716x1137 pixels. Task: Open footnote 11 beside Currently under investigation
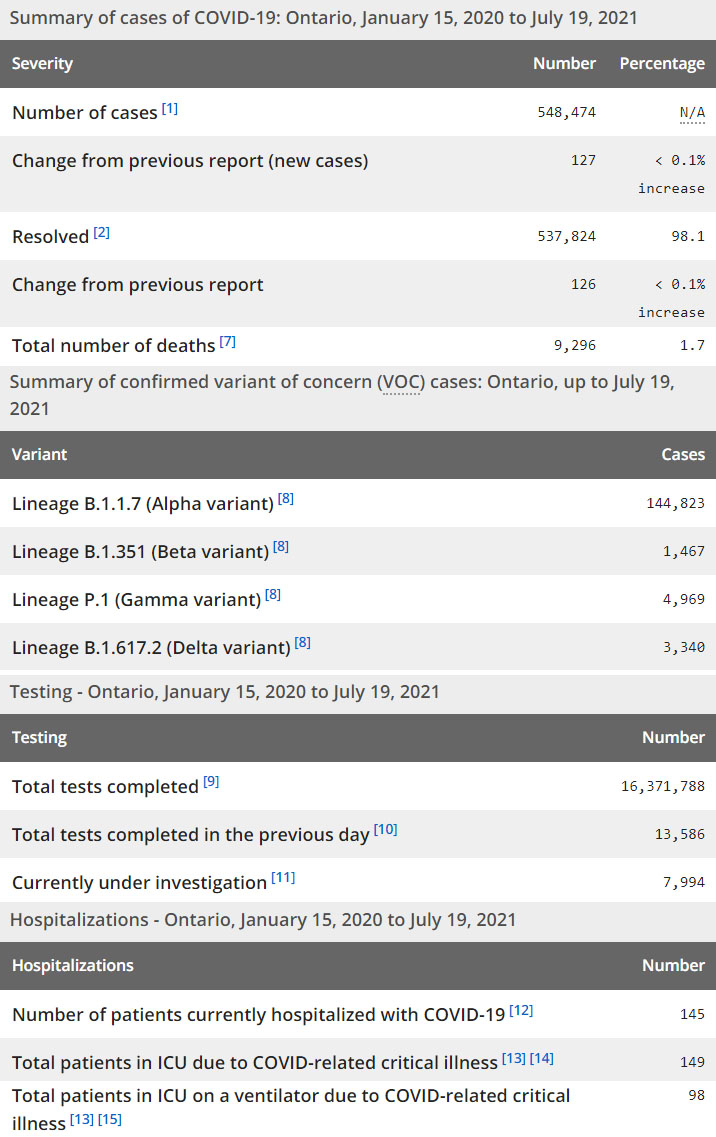pos(283,878)
